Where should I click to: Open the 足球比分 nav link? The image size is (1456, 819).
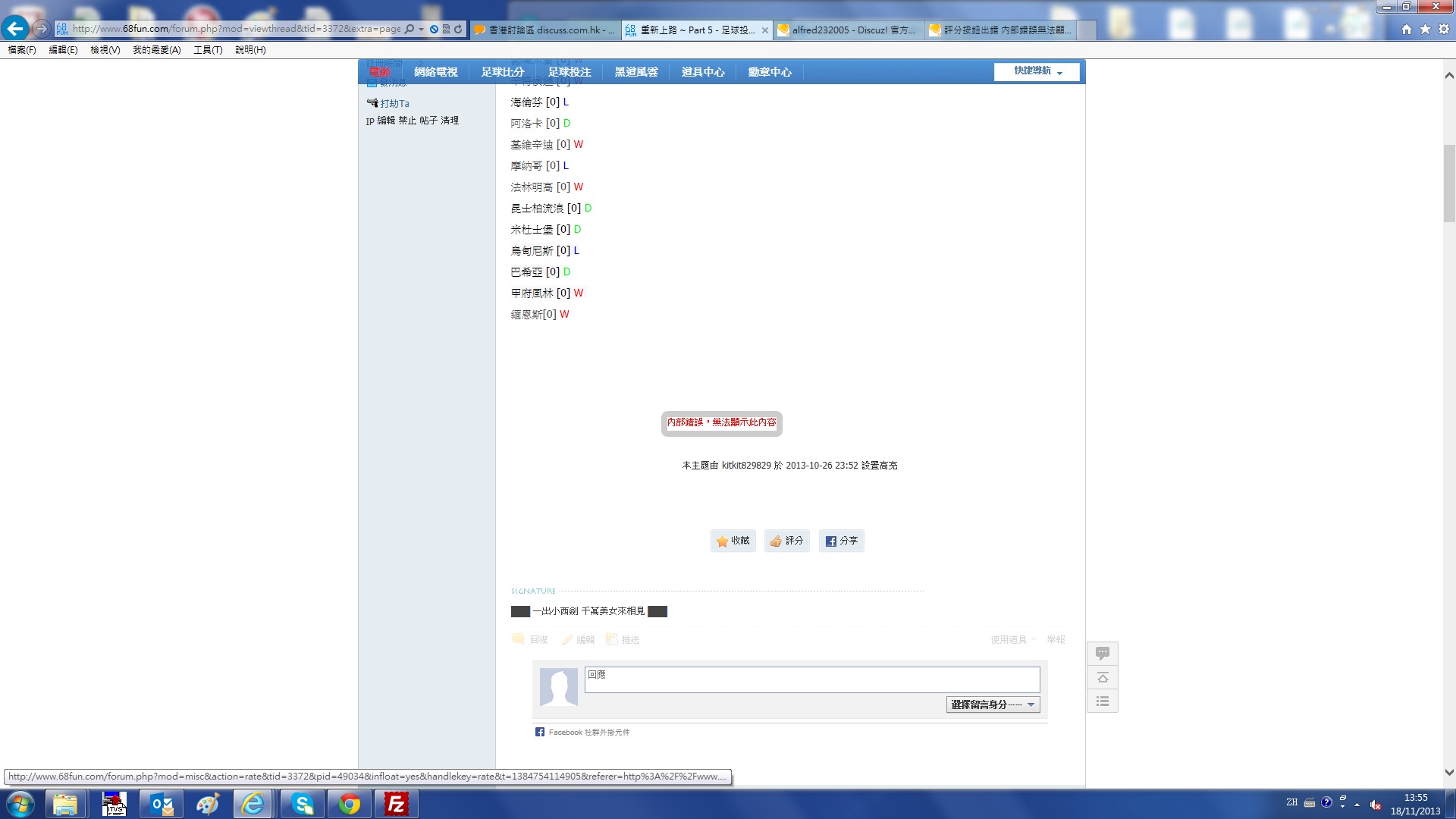click(503, 72)
